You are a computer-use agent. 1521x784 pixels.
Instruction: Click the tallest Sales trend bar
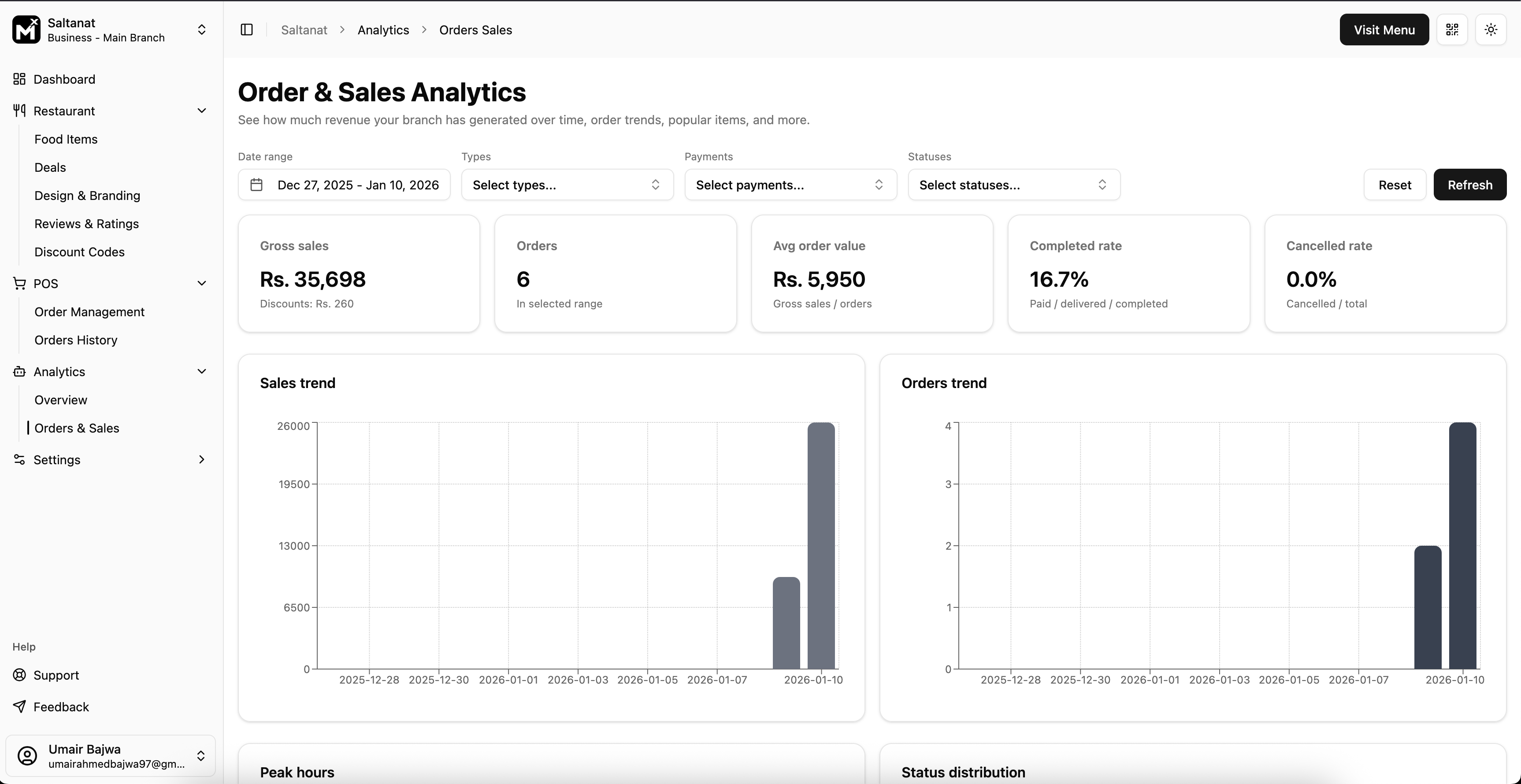tap(821, 545)
